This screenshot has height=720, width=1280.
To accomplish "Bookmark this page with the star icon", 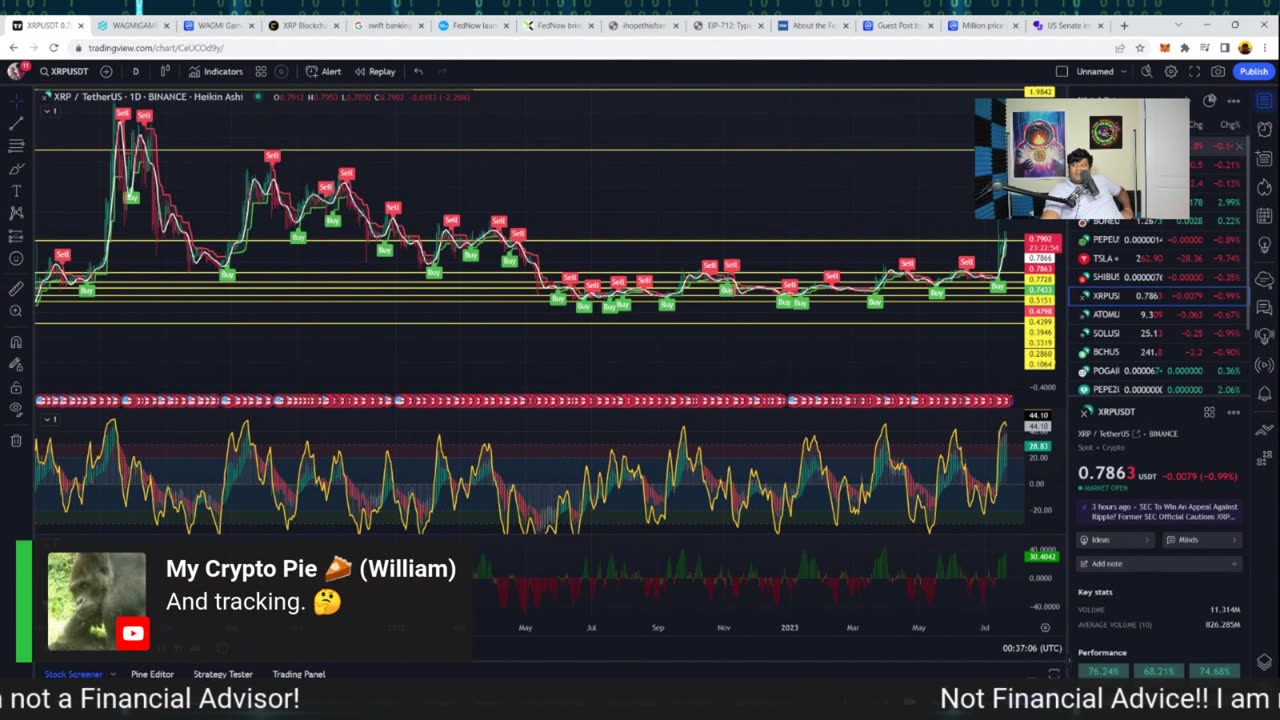I will pyautogui.click(x=1140, y=47).
